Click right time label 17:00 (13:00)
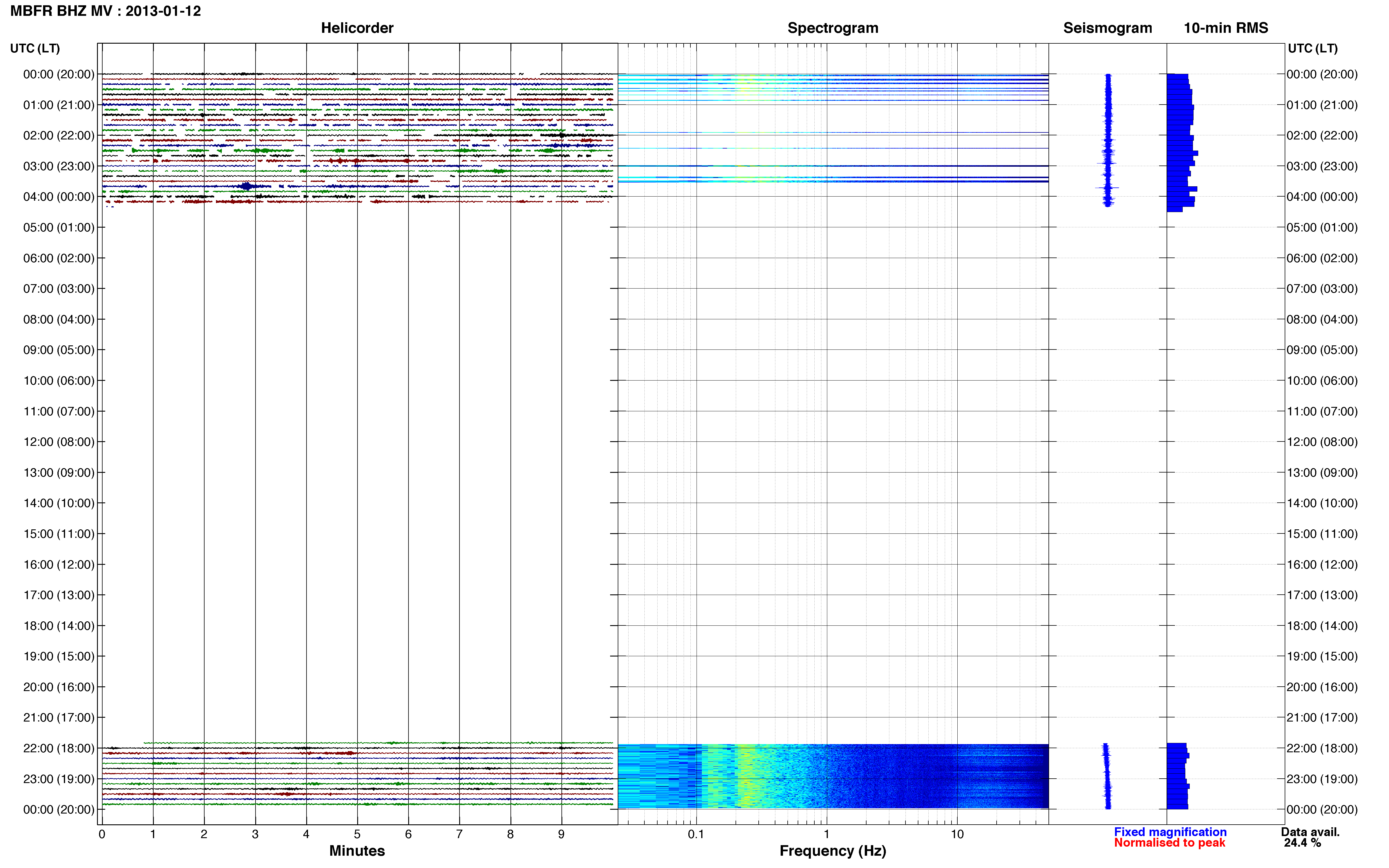Viewport: 1389px width, 868px height. tap(1322, 595)
